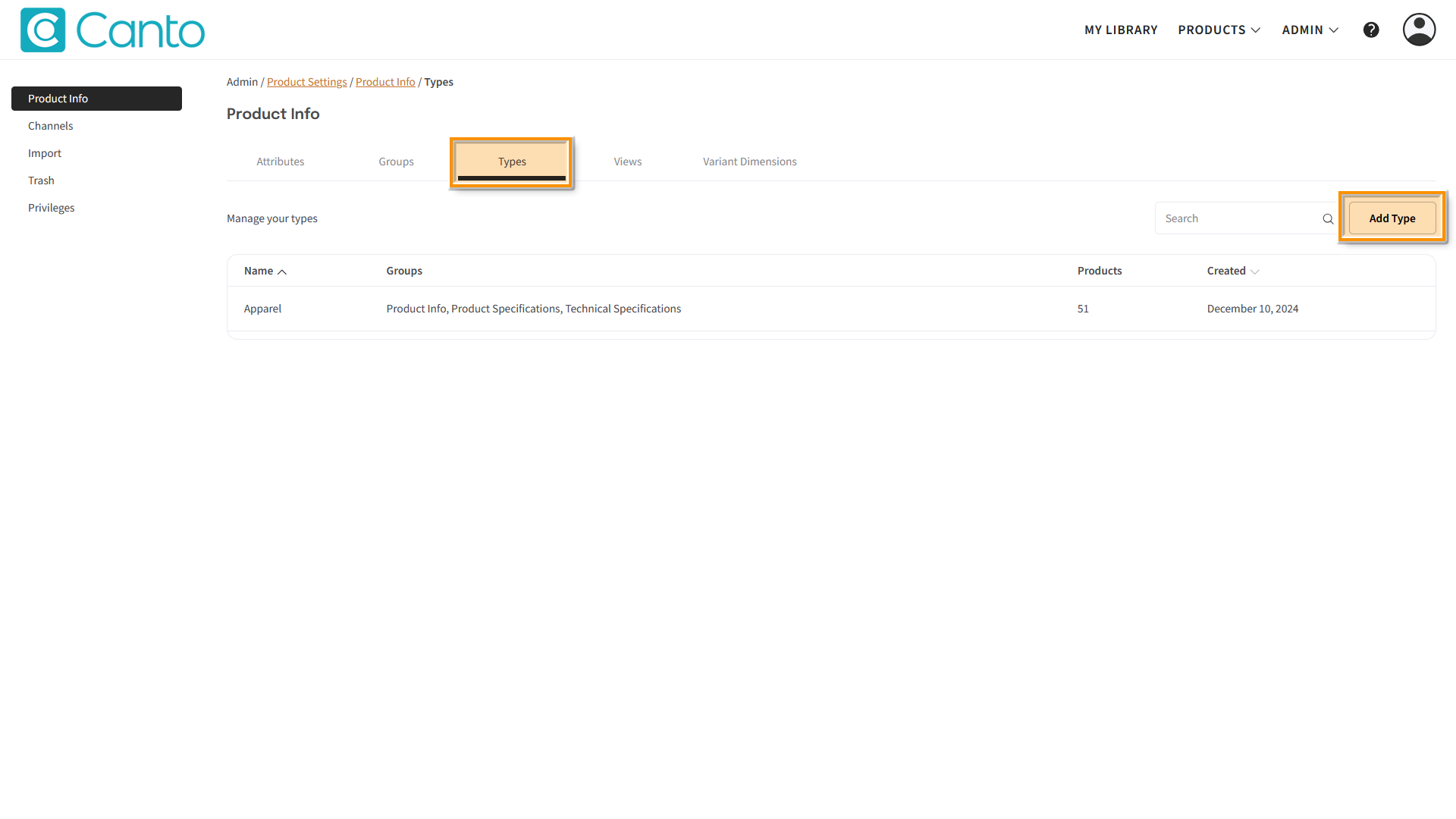Open Channels in the sidebar
This screenshot has height=819, width=1456.
click(51, 126)
